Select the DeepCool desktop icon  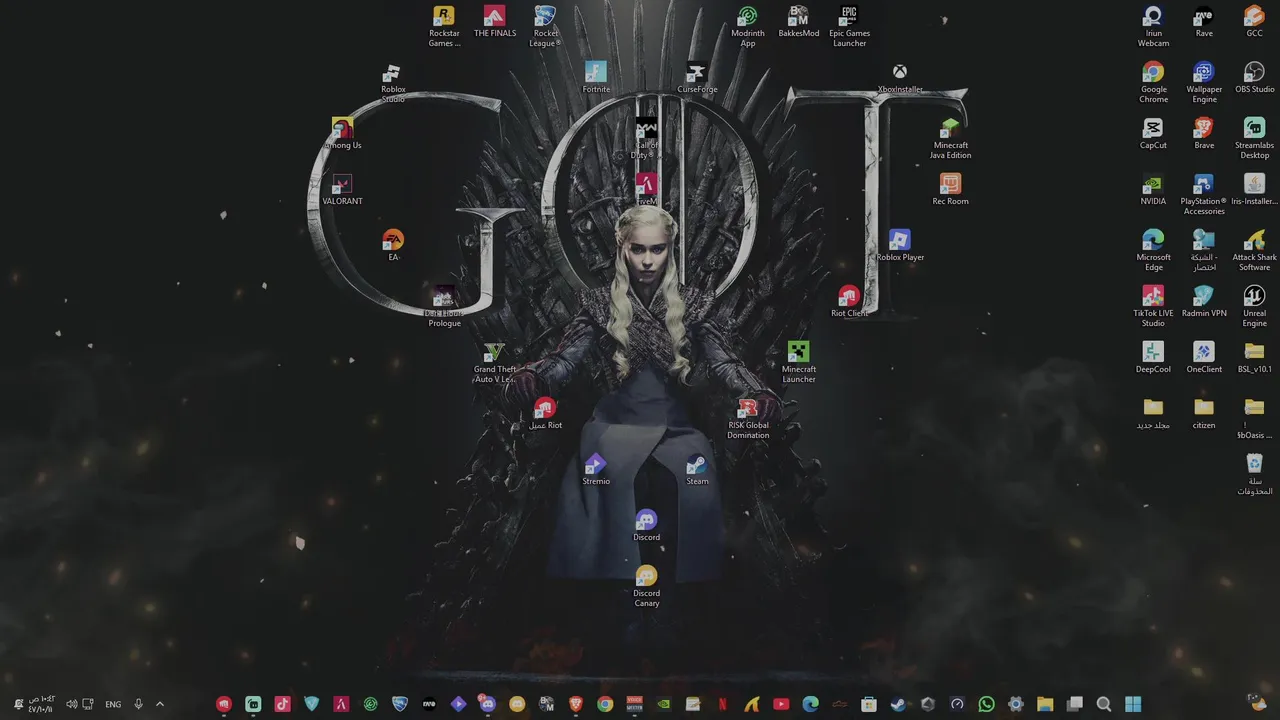1153,358
